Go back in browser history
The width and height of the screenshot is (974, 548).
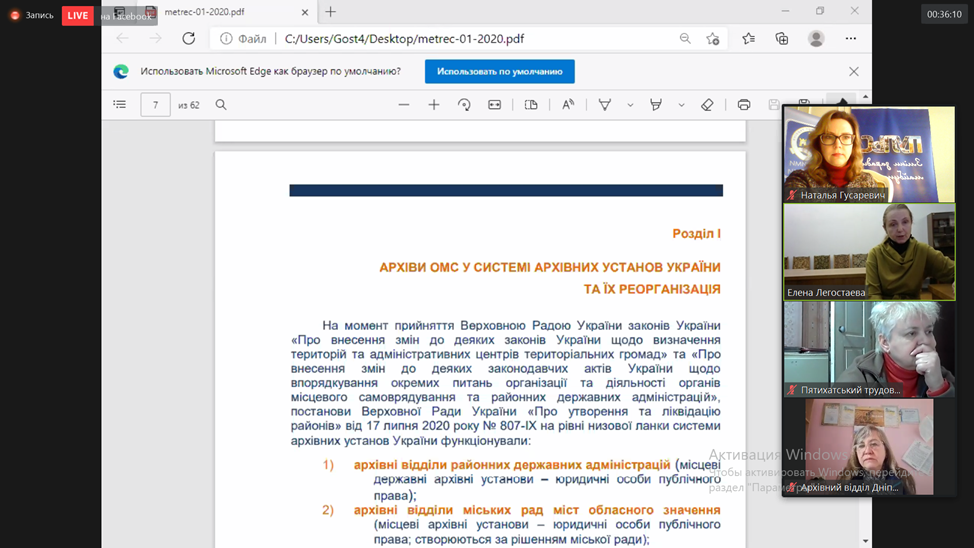click(x=122, y=39)
